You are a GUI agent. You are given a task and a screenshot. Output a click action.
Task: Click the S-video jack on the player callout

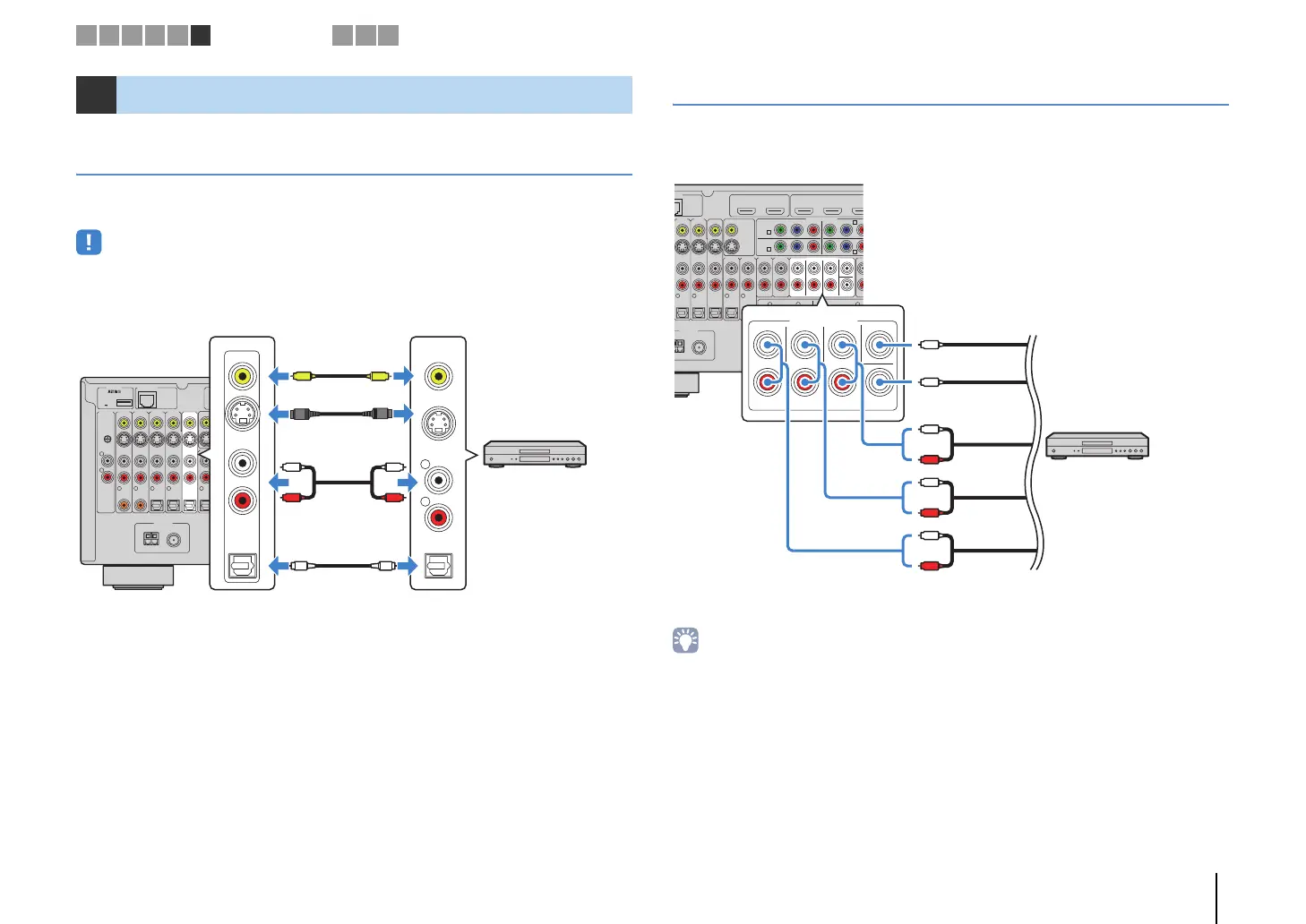438,423
